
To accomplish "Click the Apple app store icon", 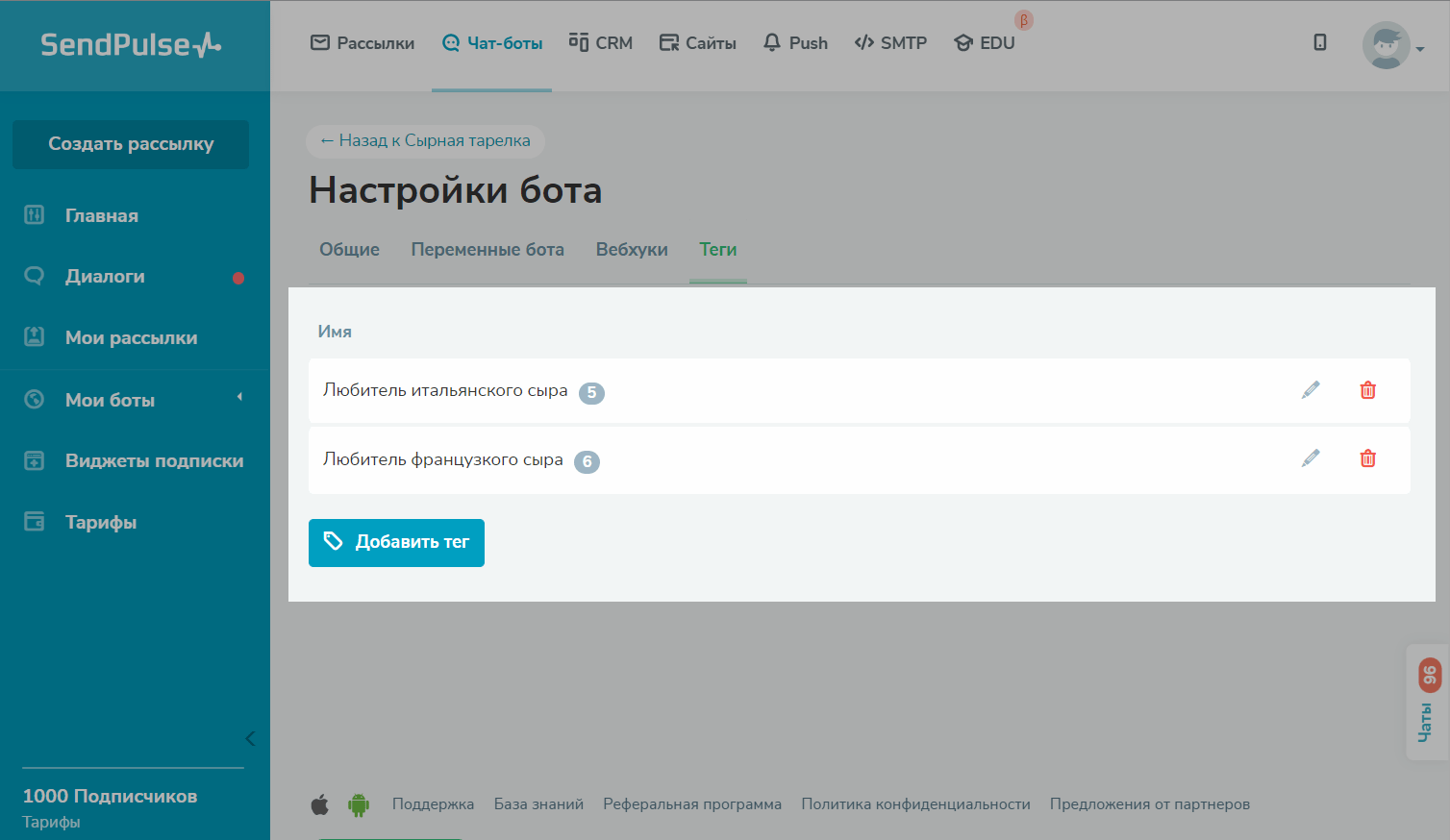I will tap(320, 804).
